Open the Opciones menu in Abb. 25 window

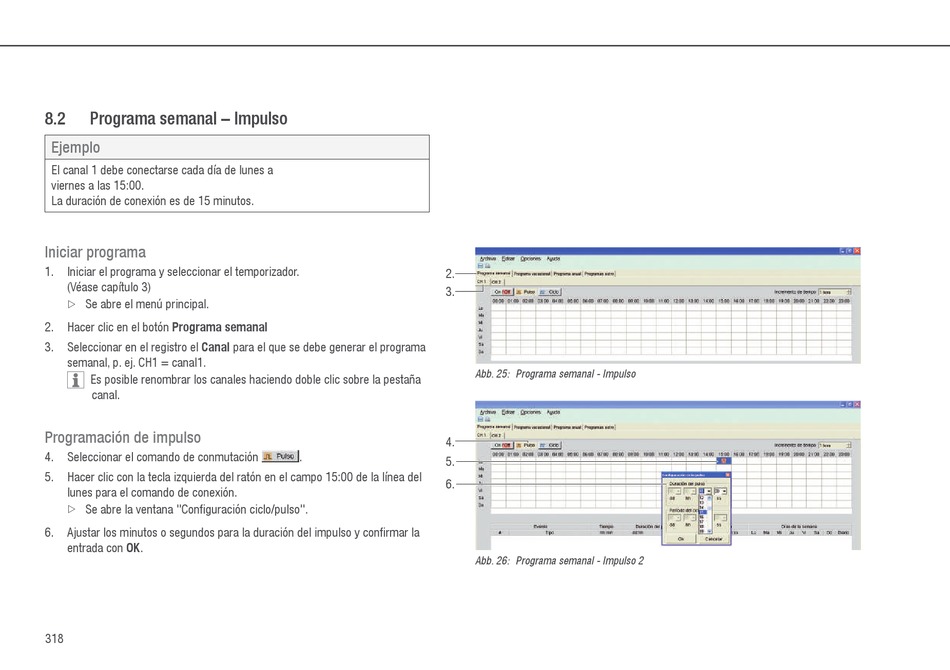(x=531, y=259)
